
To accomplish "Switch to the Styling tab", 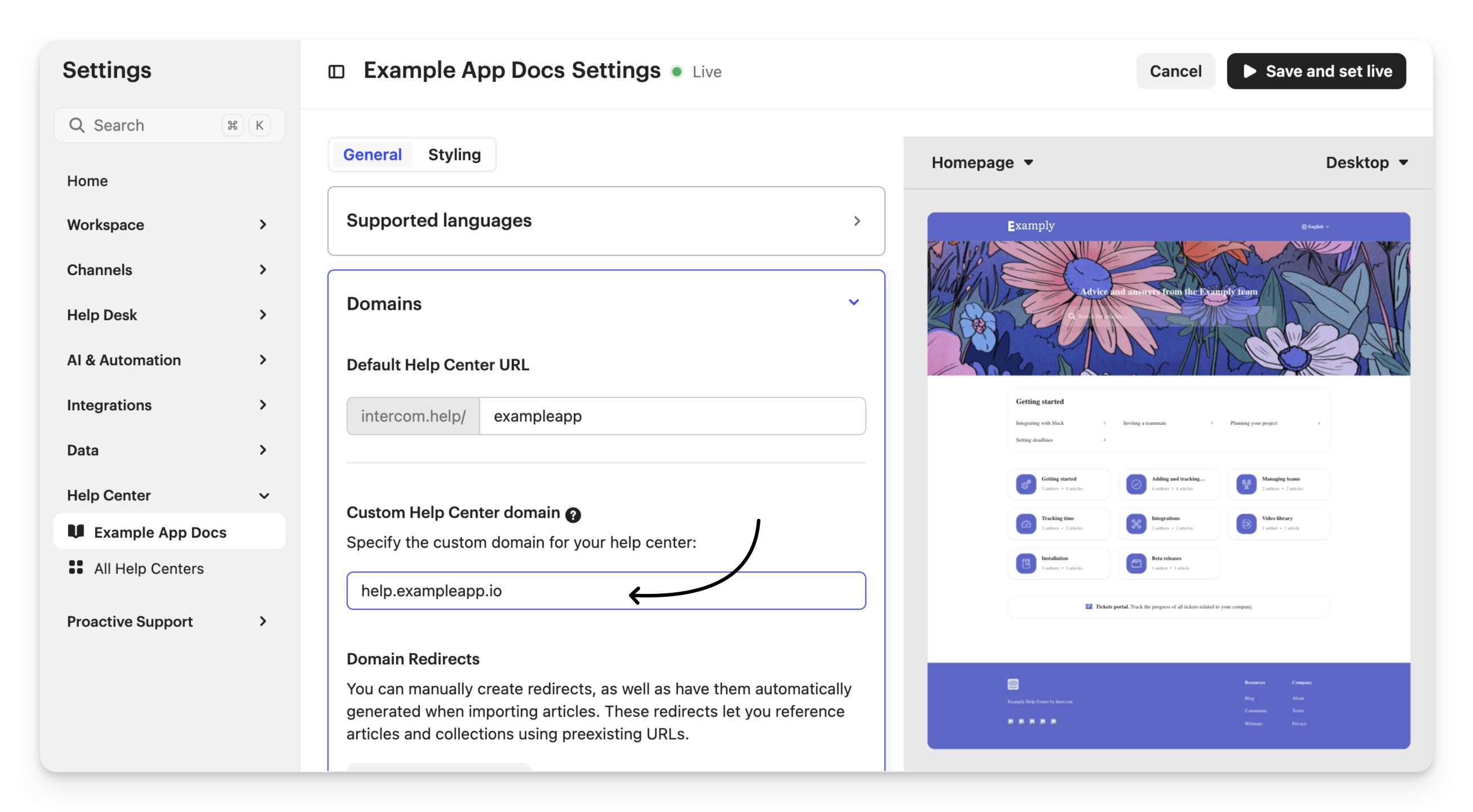I will pos(454,155).
